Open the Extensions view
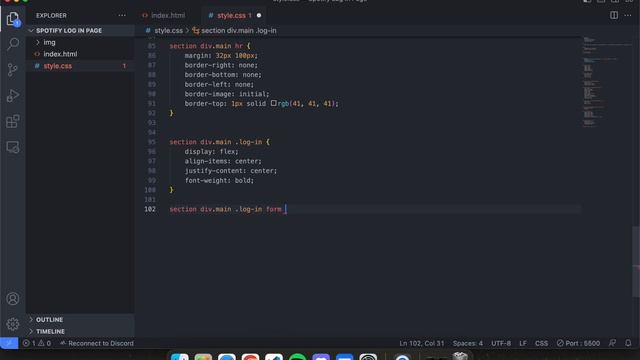Viewport: 640px width, 360px height. 13,121
